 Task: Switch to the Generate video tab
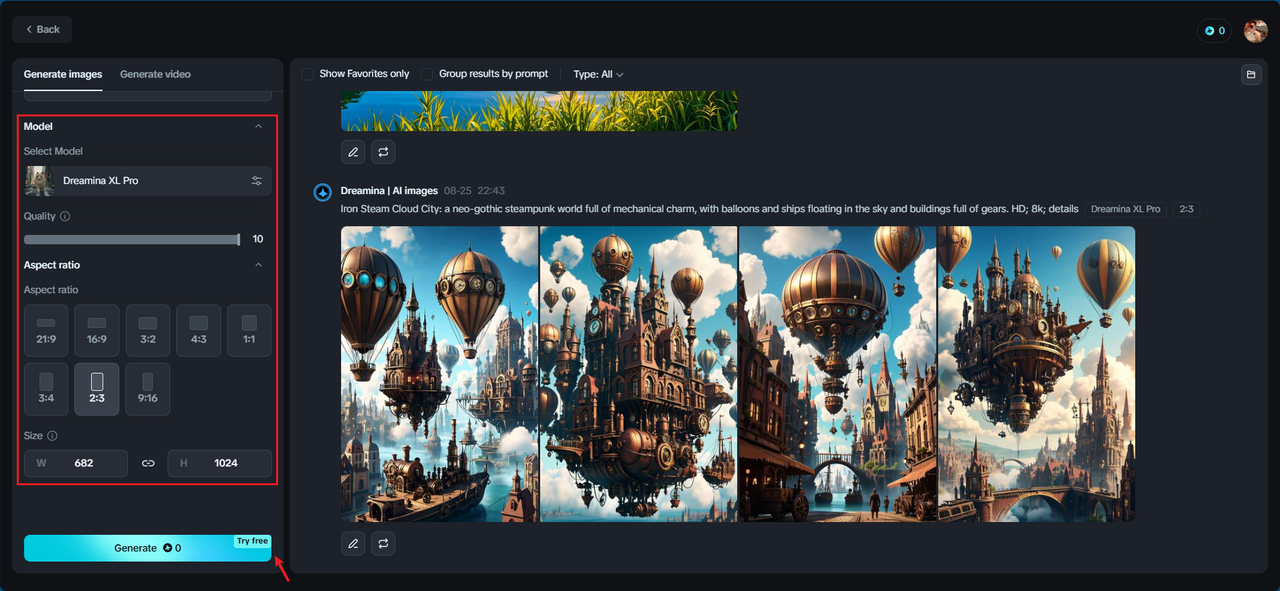pyautogui.click(x=155, y=74)
